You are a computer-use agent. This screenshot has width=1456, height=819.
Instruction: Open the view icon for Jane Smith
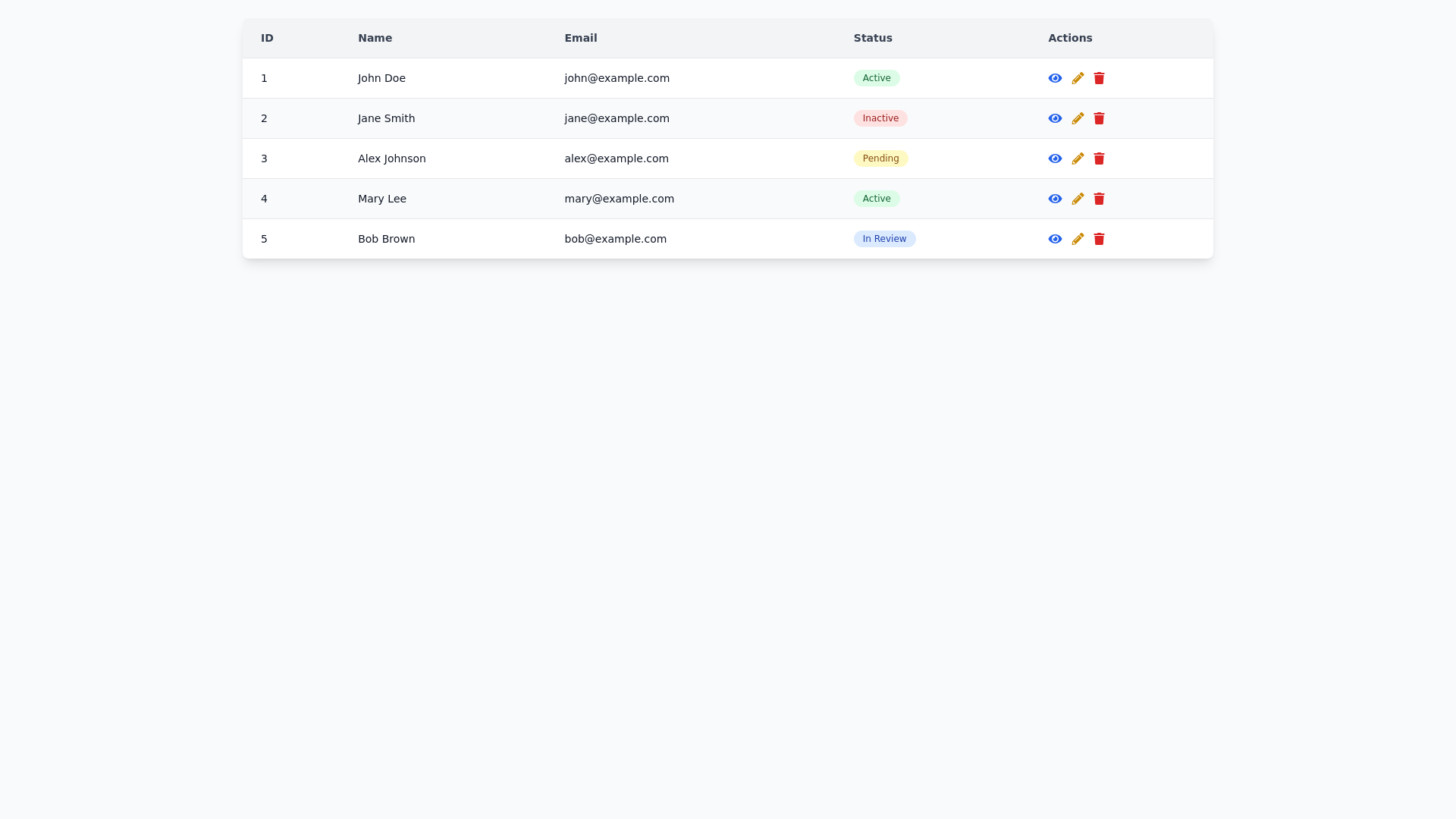pyautogui.click(x=1055, y=118)
